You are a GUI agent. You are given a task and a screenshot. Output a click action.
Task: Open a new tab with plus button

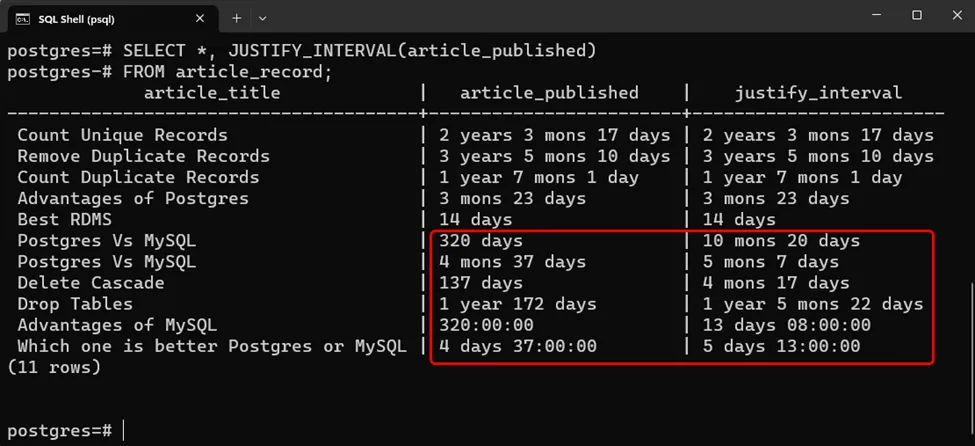click(237, 18)
